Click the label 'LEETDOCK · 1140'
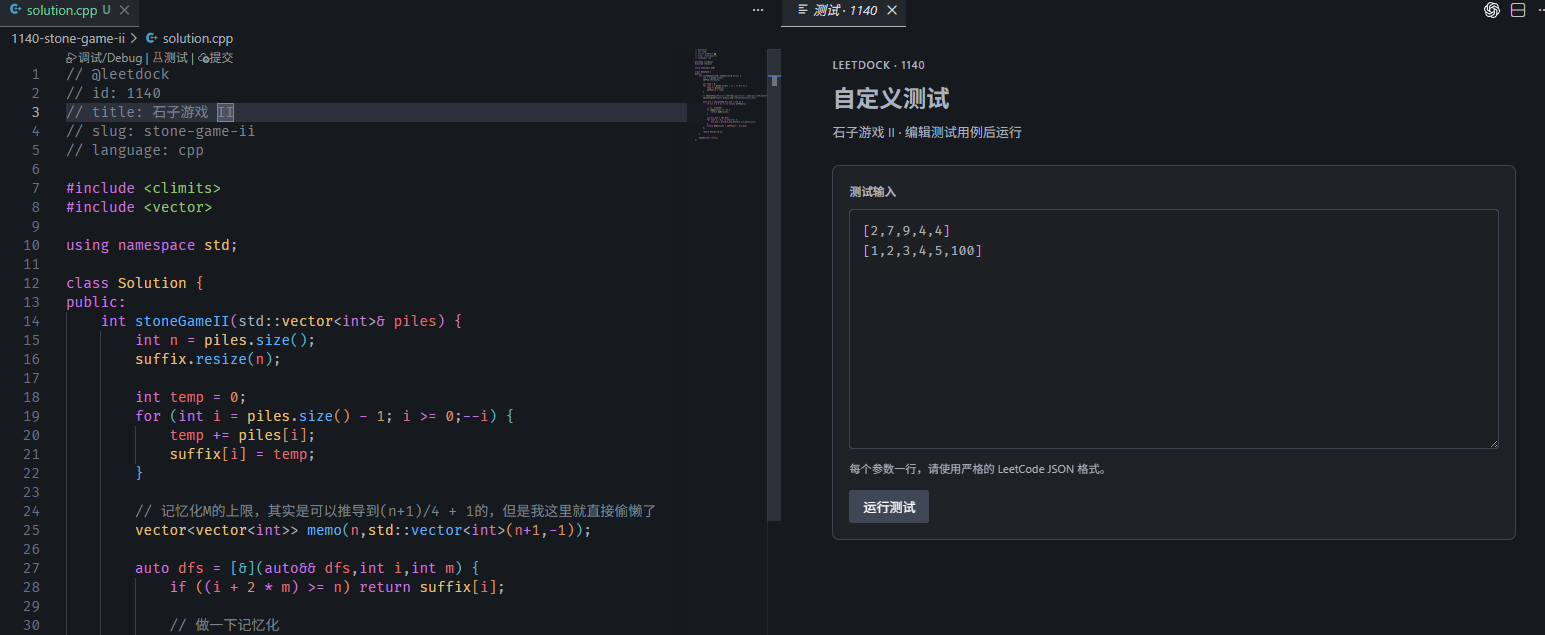This screenshot has height=635, width=1545. 878,65
